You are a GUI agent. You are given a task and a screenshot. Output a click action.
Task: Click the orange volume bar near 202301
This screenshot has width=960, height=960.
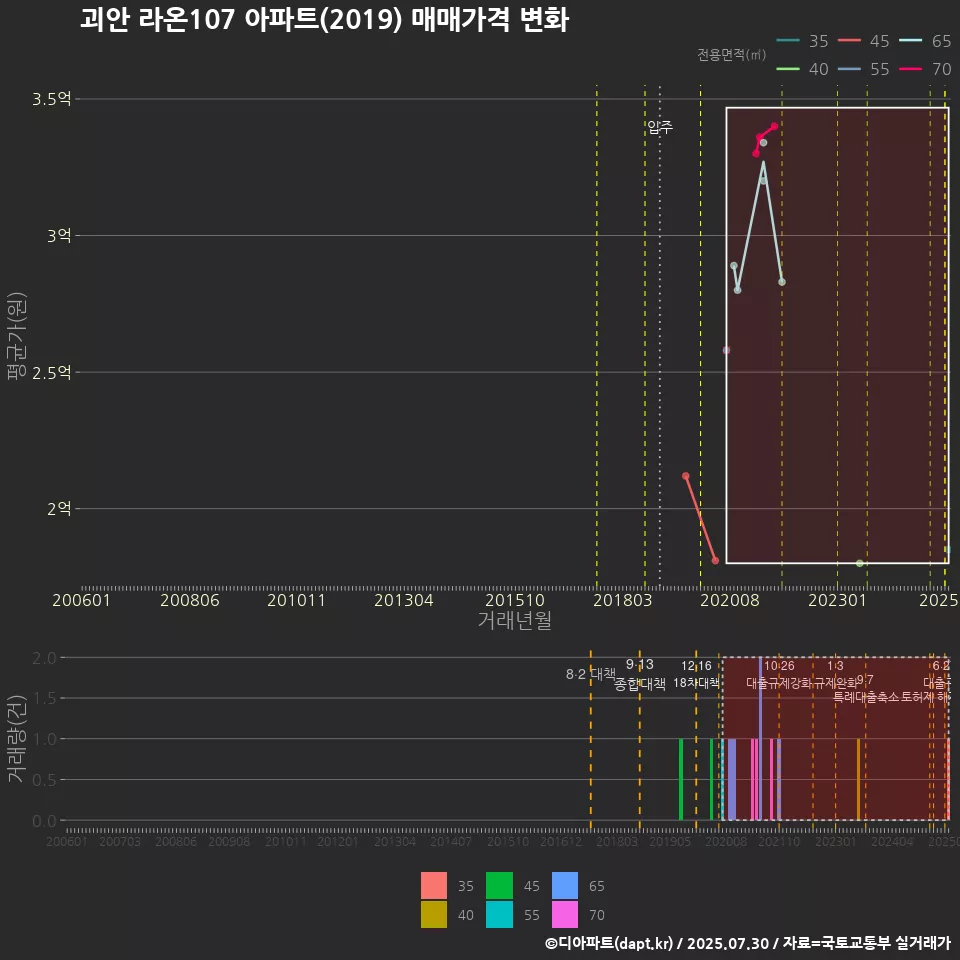[x=858, y=779]
